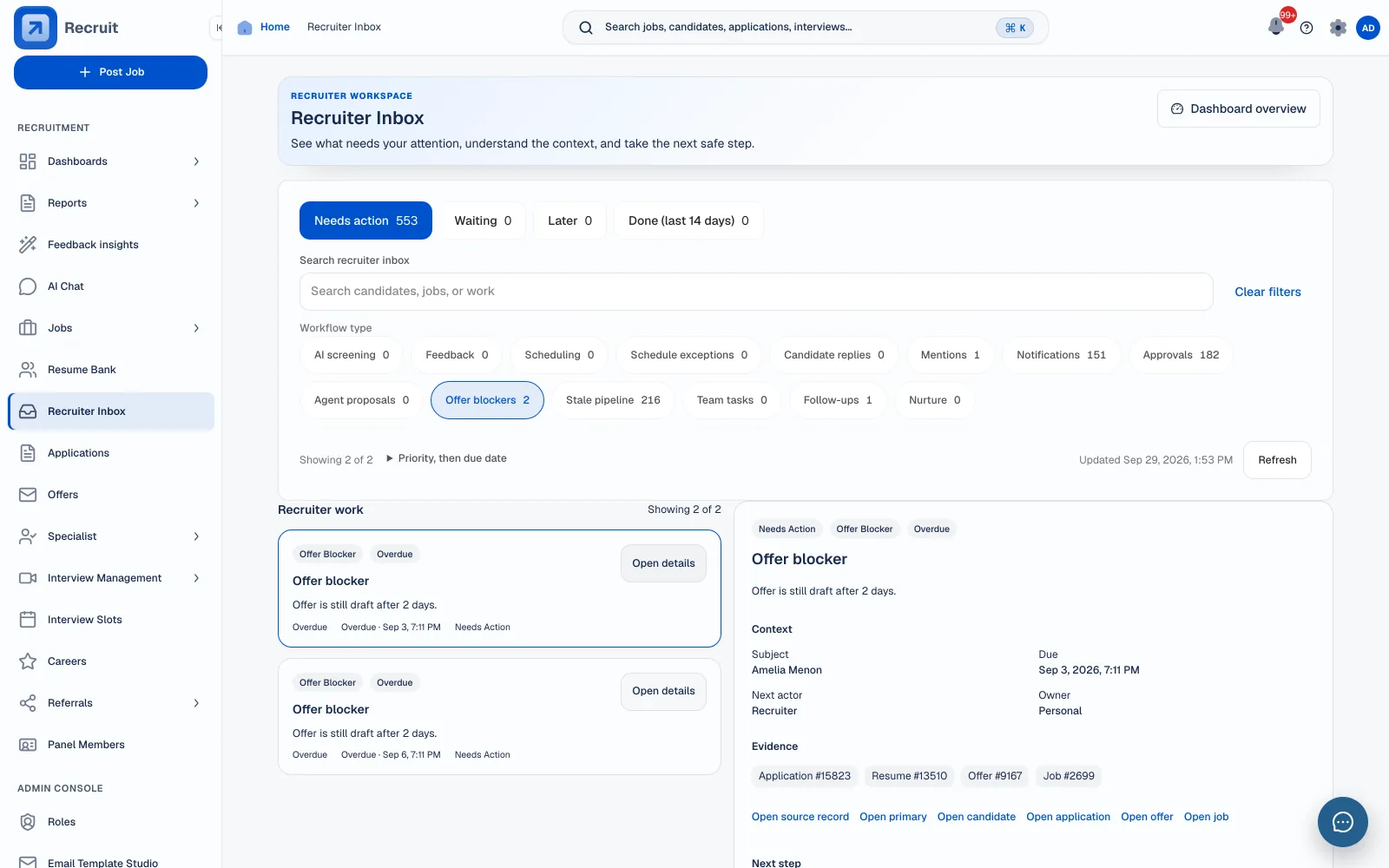Toggle the Approvals 182 filter chip

point(1181,355)
